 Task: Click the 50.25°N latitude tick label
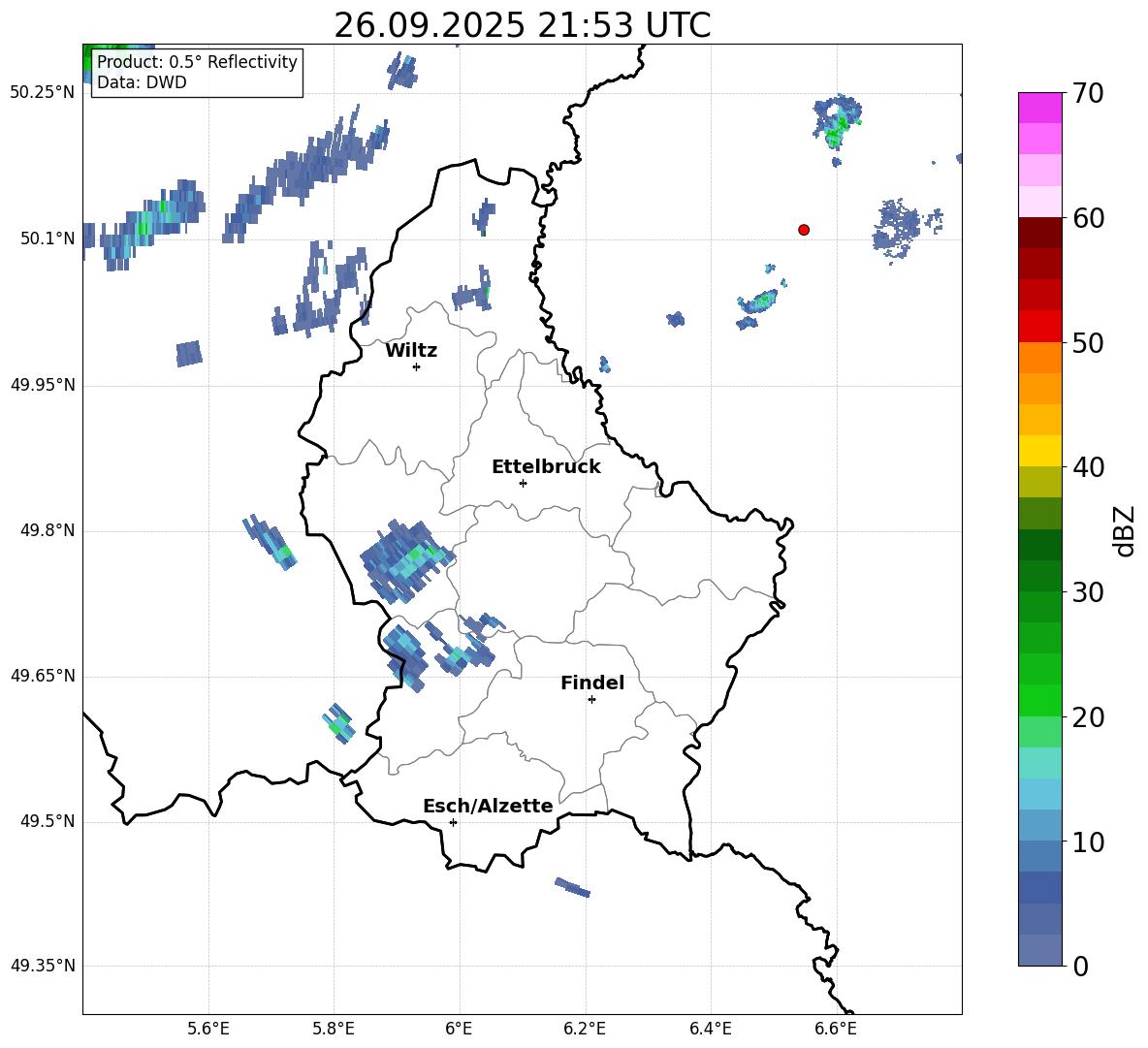point(42,93)
